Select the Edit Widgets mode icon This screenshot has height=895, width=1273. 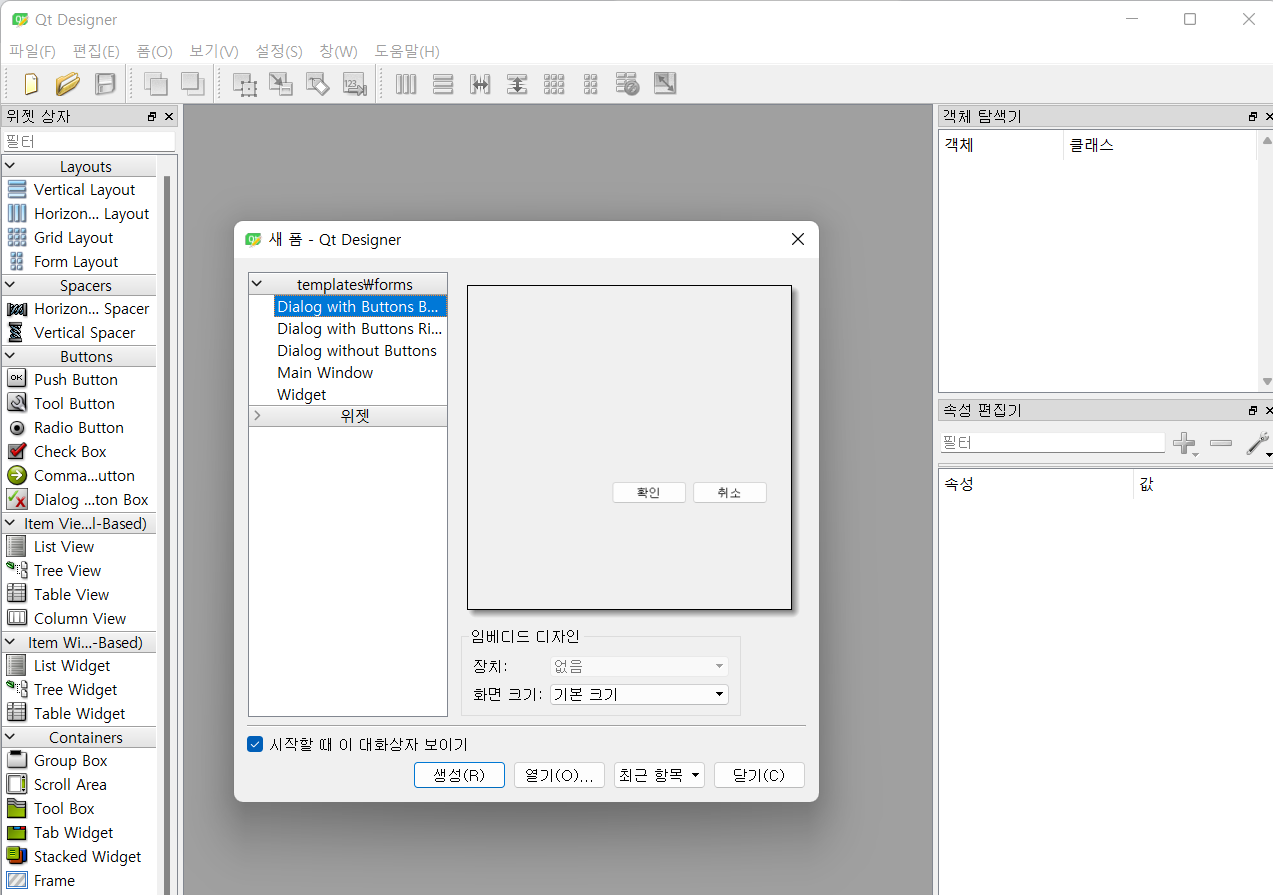pos(245,84)
